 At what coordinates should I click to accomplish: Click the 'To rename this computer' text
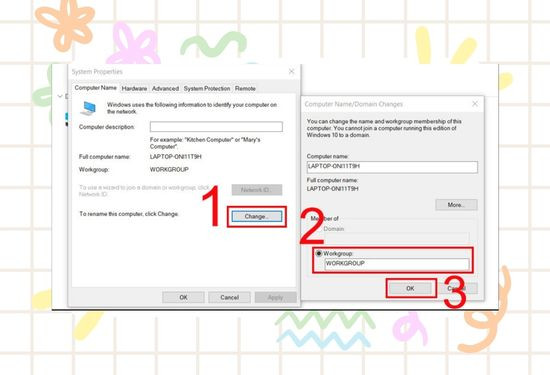[129, 214]
